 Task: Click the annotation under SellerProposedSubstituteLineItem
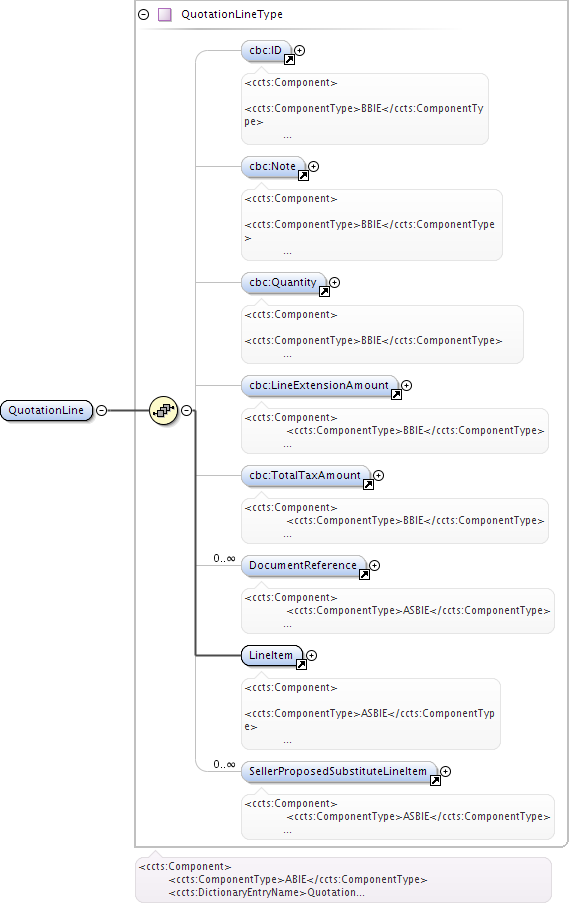point(398,817)
